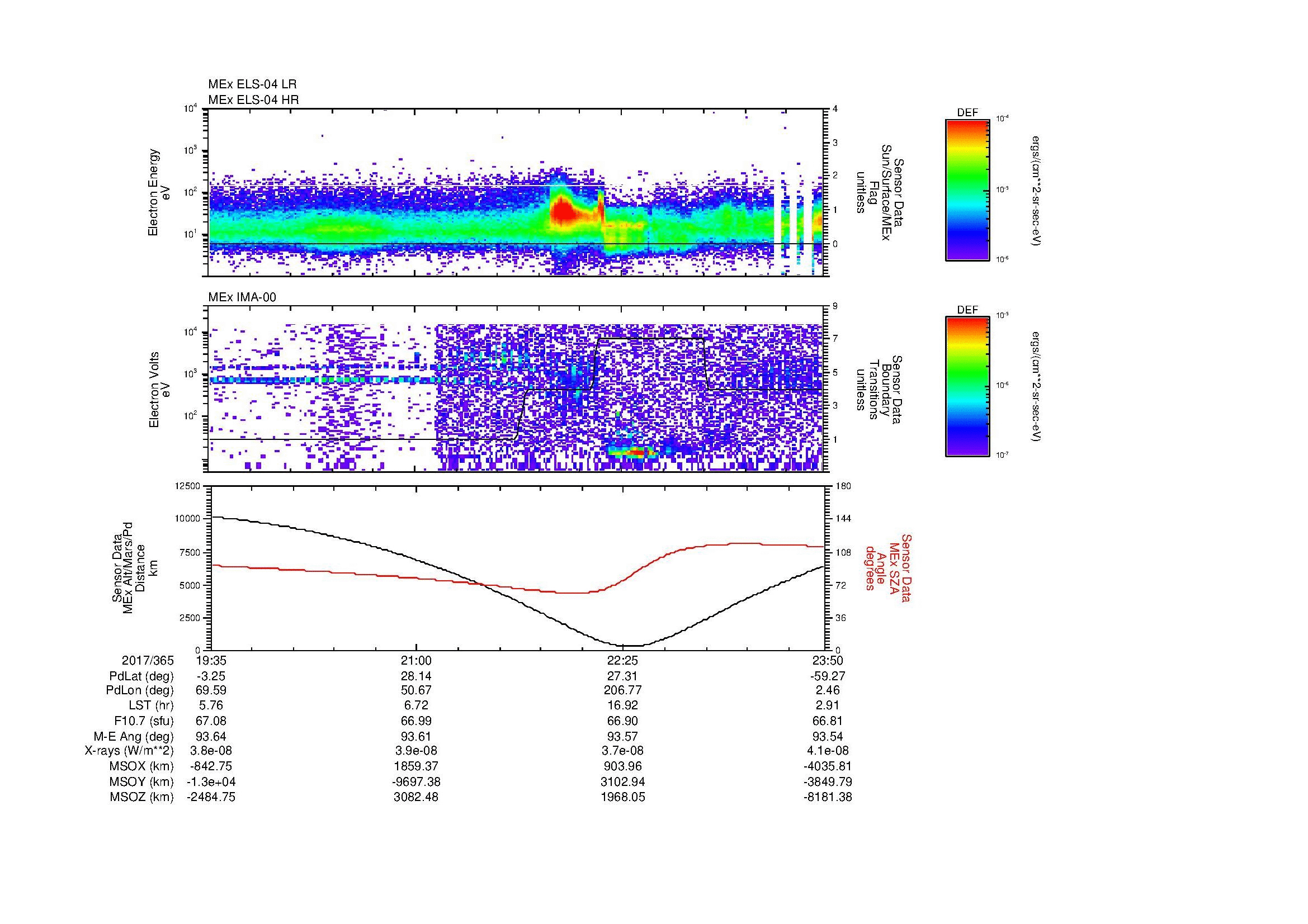Click the PdLon value "206.77"
This screenshot has height=924, width=1308.
pyautogui.click(x=622, y=690)
